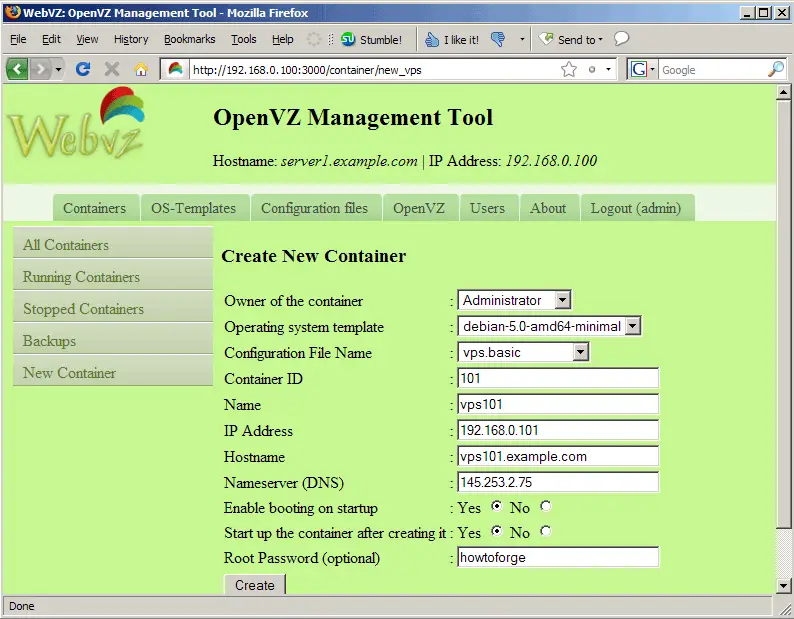The height and width of the screenshot is (619, 794).
Task: Open the Bookmarks menu
Action: pos(189,39)
